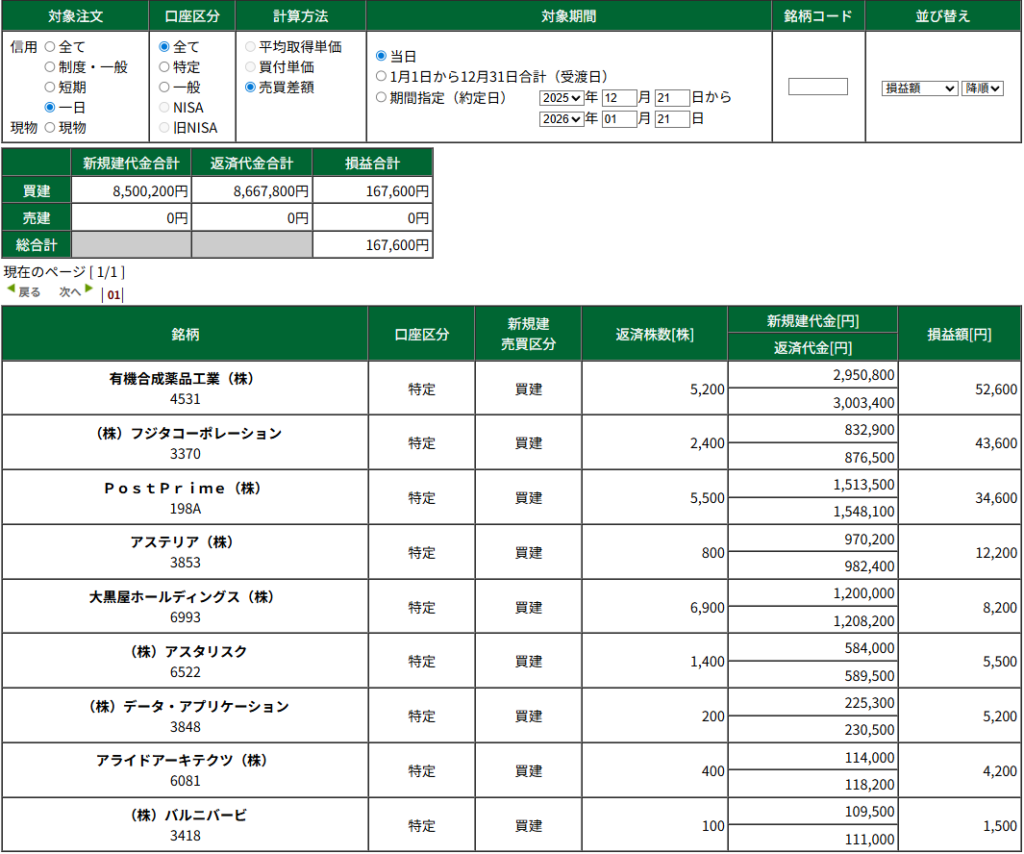This screenshot has width=1024, height=854.
Task: Choose 現物 order type radio button
Action: tap(49, 127)
